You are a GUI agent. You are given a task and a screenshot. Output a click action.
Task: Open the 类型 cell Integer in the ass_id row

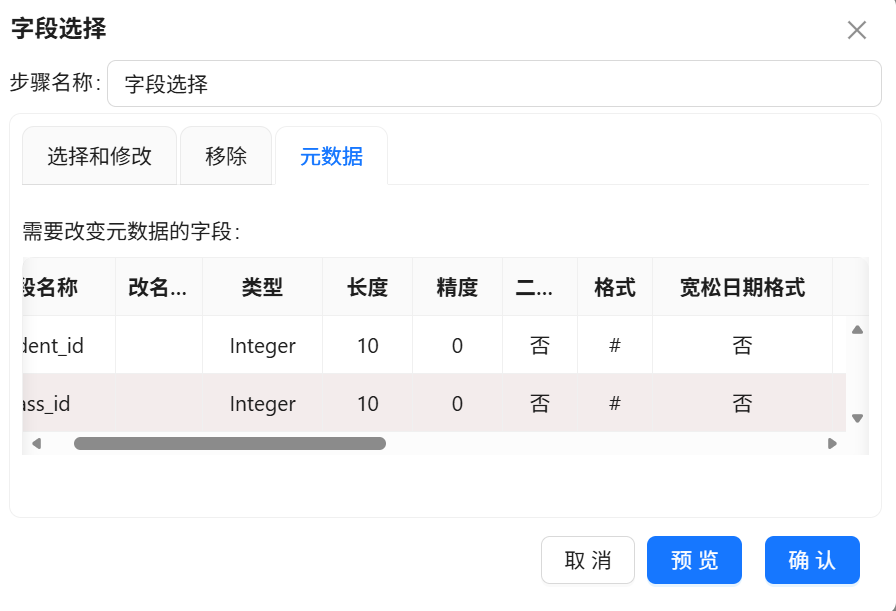(x=262, y=404)
